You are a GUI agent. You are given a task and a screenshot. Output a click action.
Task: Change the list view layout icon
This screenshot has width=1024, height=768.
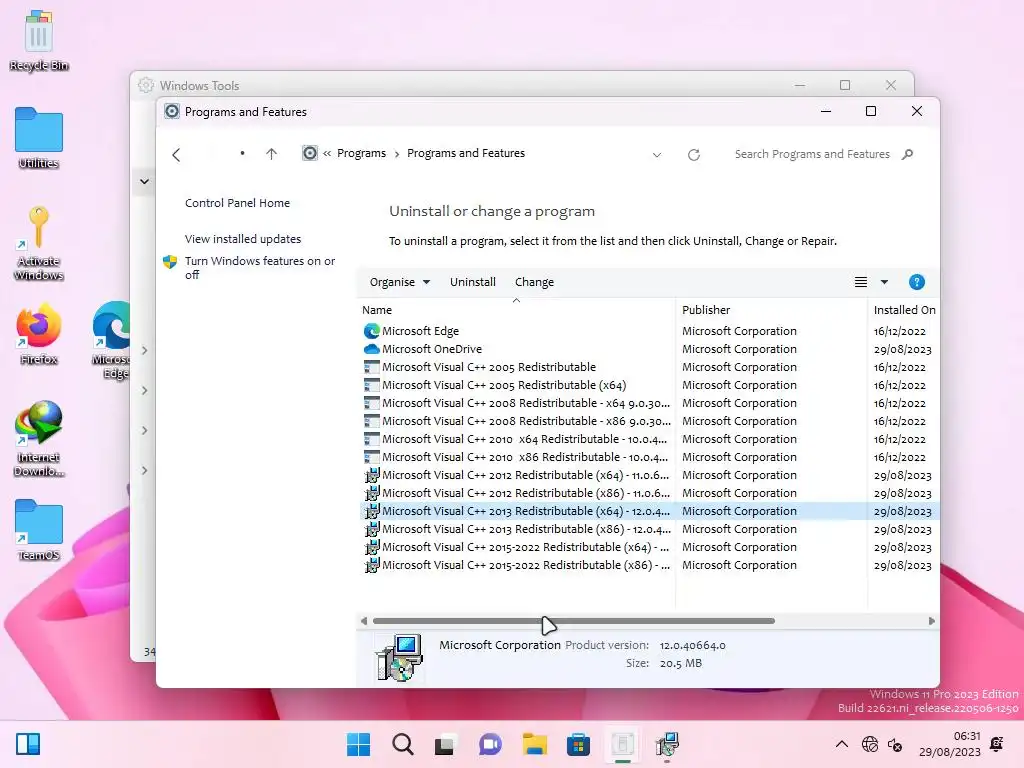click(x=861, y=282)
